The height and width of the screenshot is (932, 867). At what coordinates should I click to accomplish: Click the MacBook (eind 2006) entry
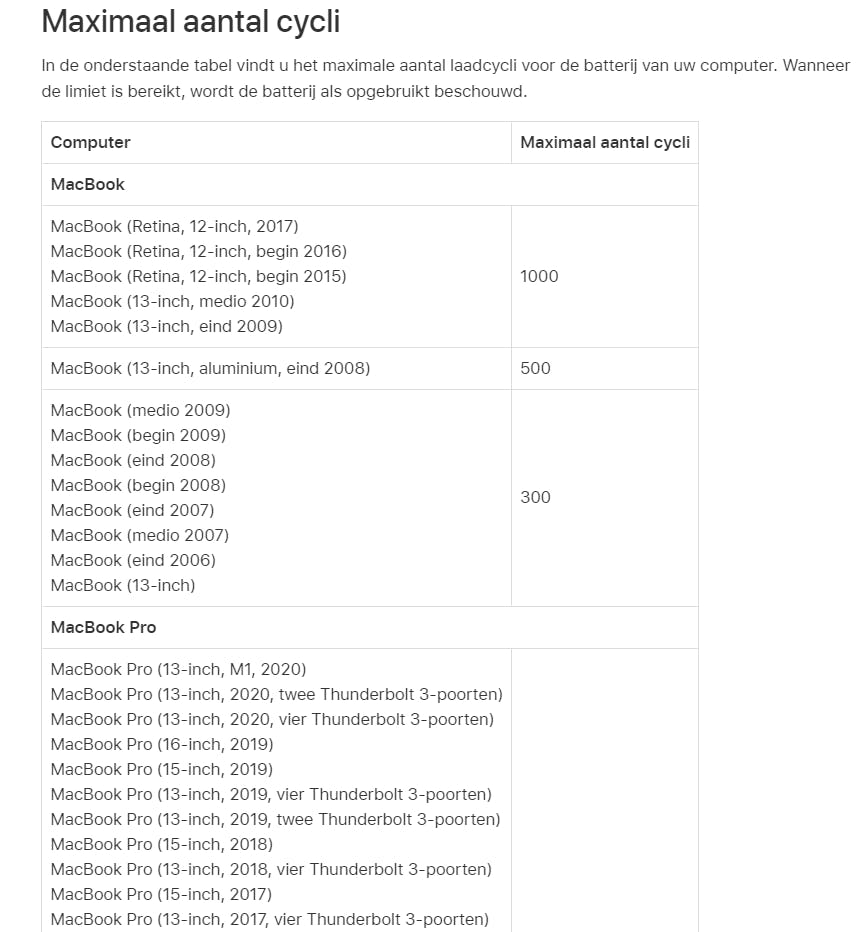pyautogui.click(x=133, y=560)
